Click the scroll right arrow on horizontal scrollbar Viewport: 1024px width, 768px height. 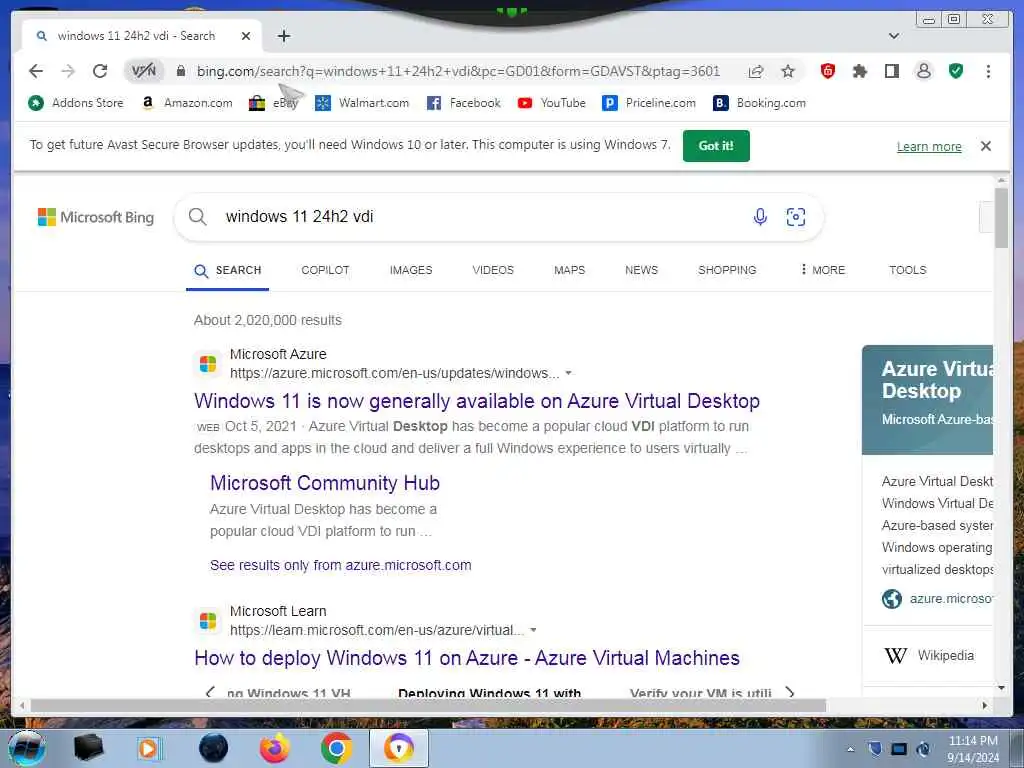pos(984,705)
